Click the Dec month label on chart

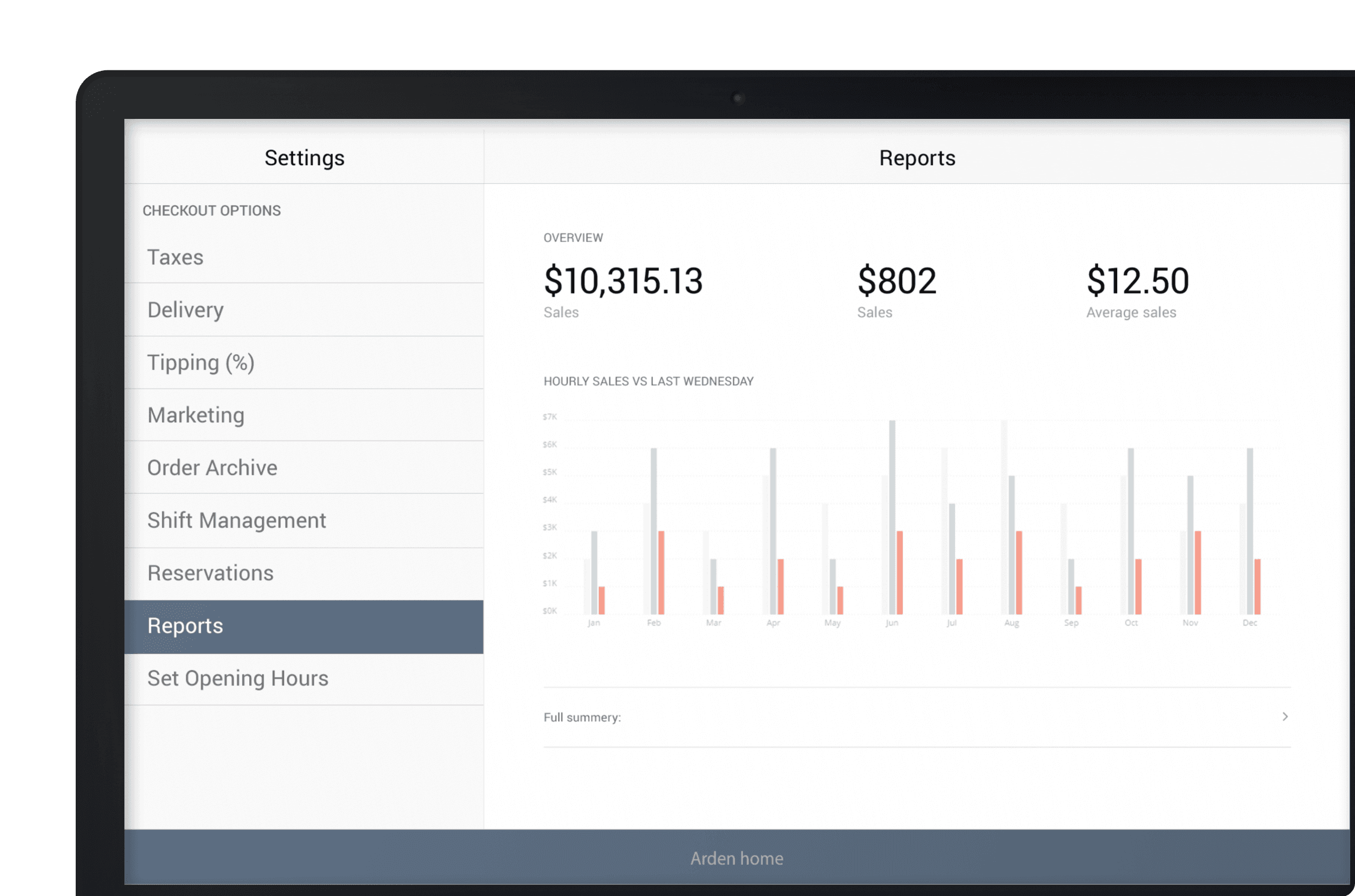tap(1250, 623)
